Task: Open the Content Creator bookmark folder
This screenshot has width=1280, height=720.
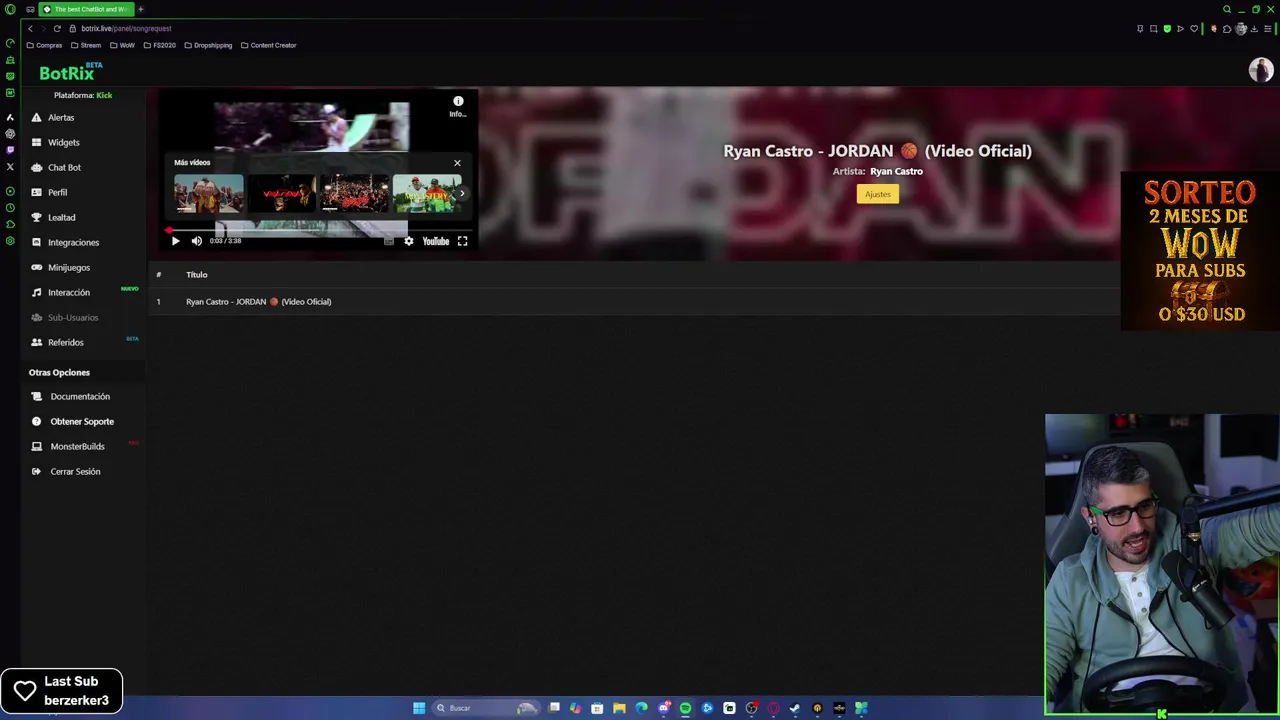Action: click(268, 45)
